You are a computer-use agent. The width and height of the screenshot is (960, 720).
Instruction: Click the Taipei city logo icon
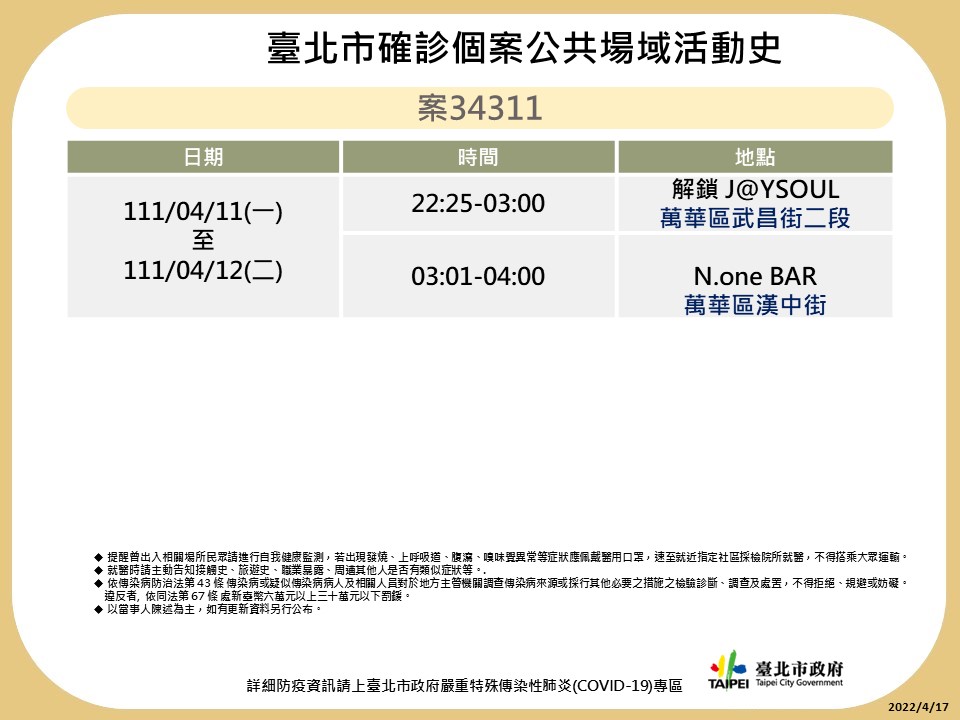[729, 670]
